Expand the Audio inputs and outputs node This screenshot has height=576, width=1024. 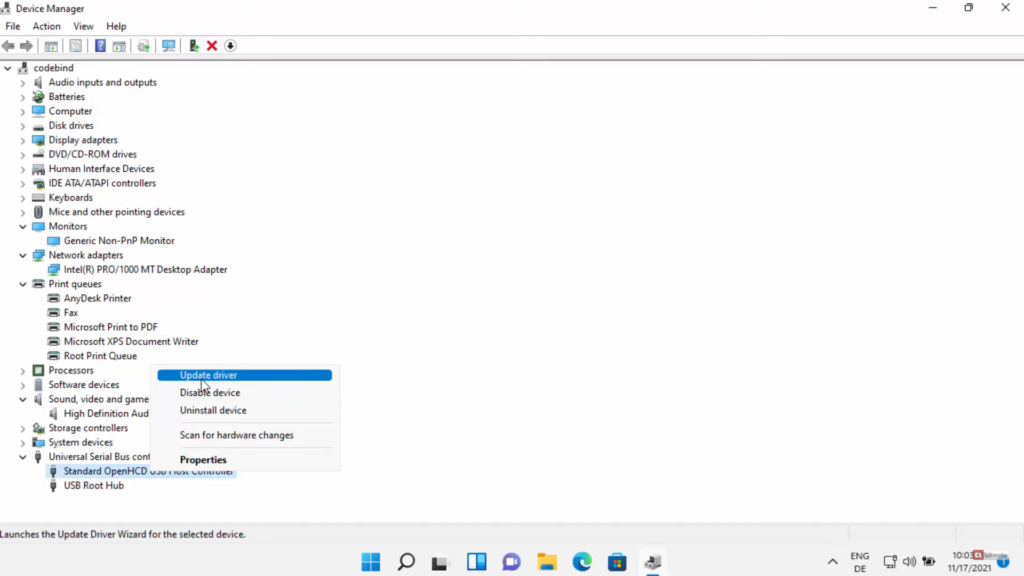[x=23, y=83]
